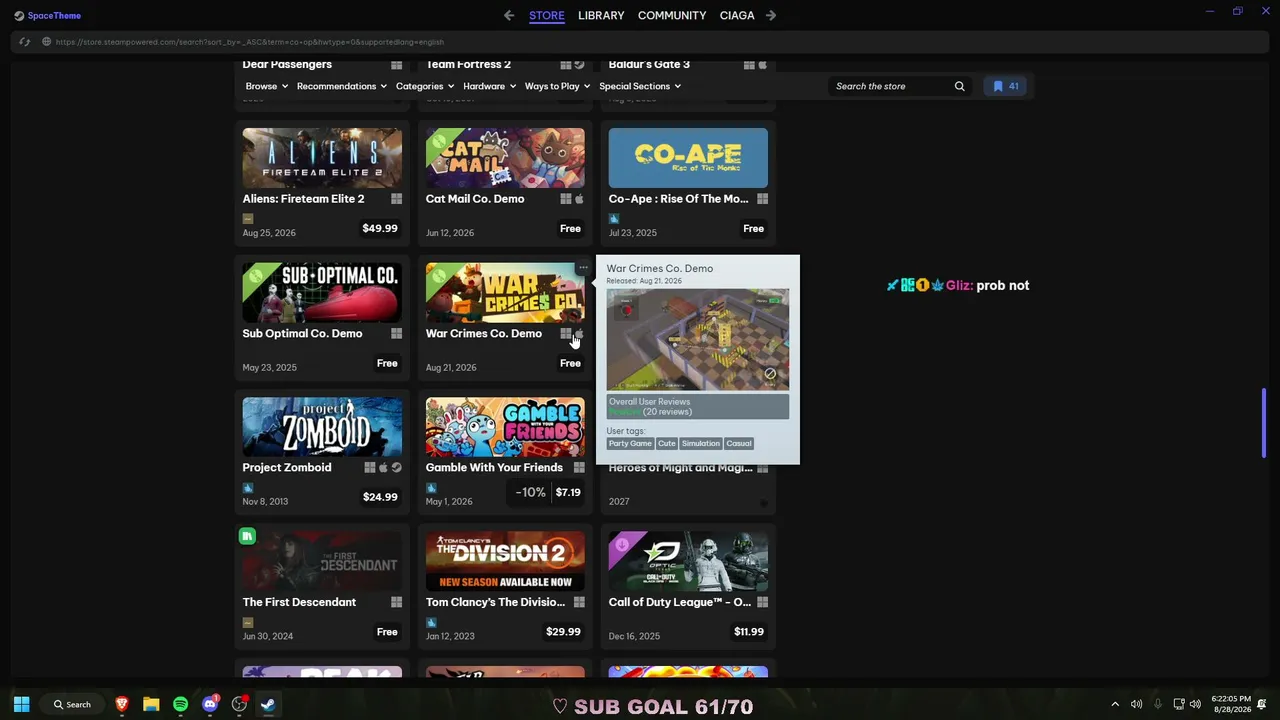The height and width of the screenshot is (720, 1280).
Task: Click the $24.99 price on Project Zomboid
Action: coord(380,497)
